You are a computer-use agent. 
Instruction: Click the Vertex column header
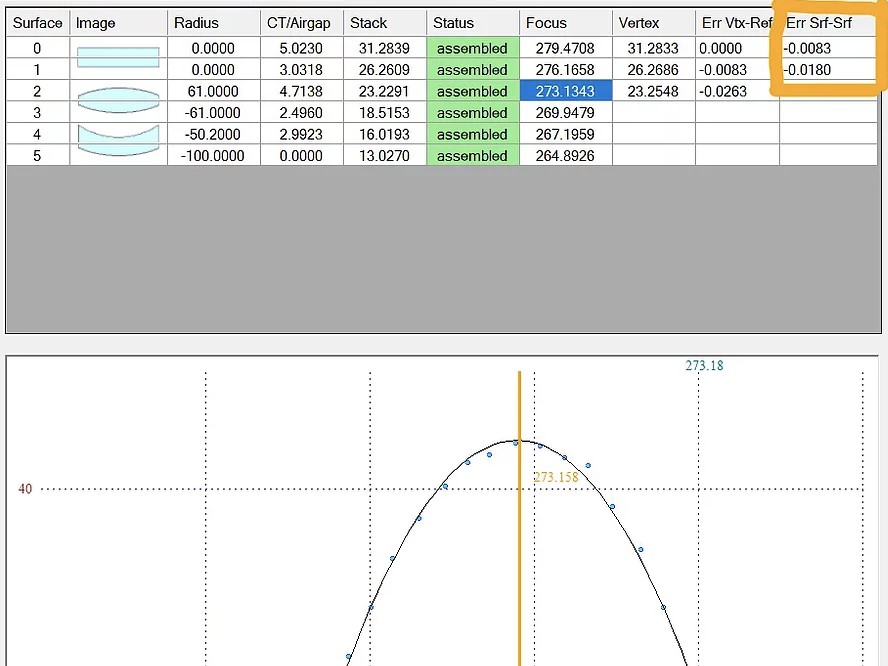click(654, 23)
